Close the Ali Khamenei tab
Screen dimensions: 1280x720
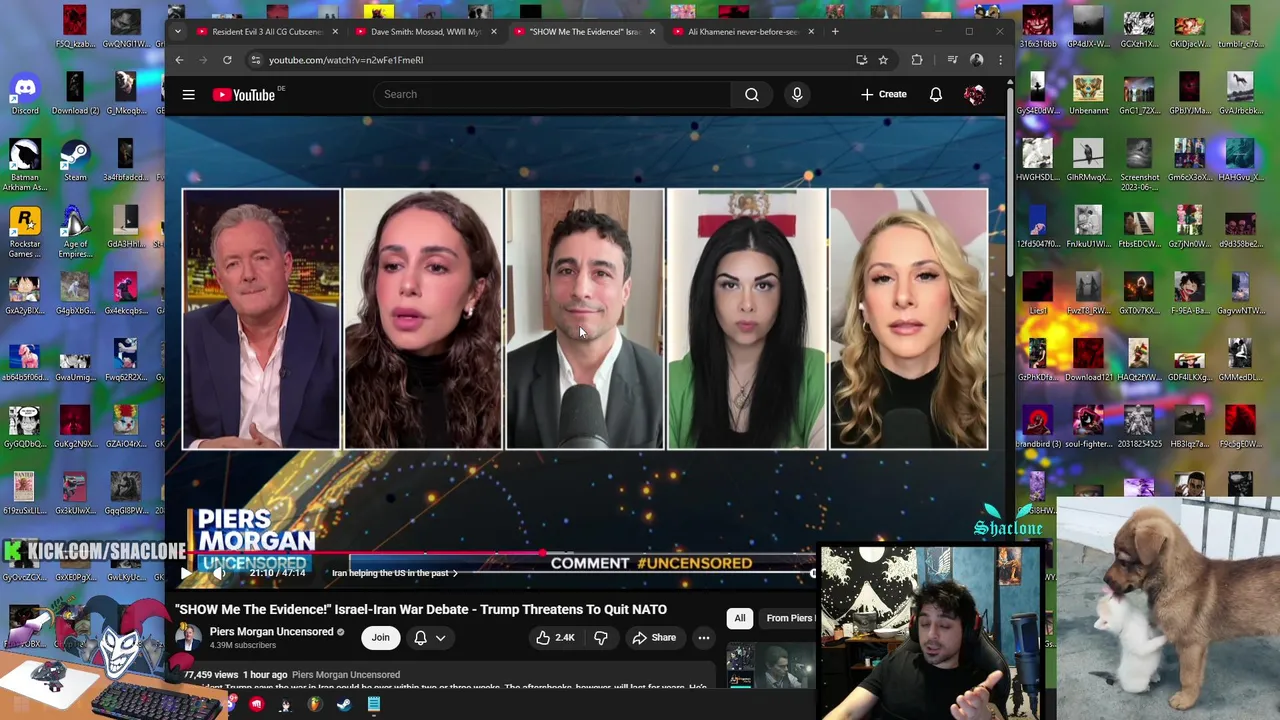[x=811, y=31]
